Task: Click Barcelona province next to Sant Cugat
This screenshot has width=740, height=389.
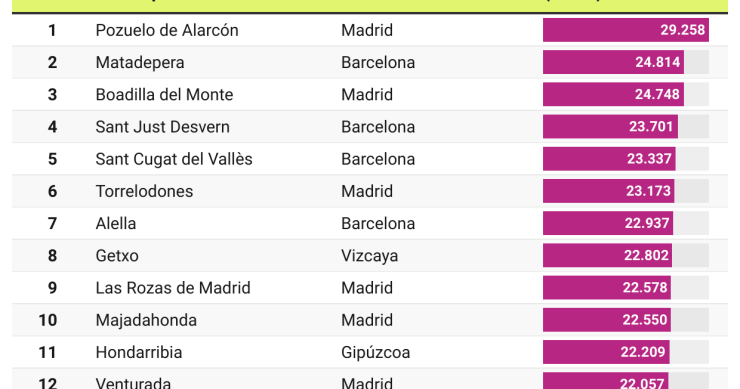Action: point(378,159)
